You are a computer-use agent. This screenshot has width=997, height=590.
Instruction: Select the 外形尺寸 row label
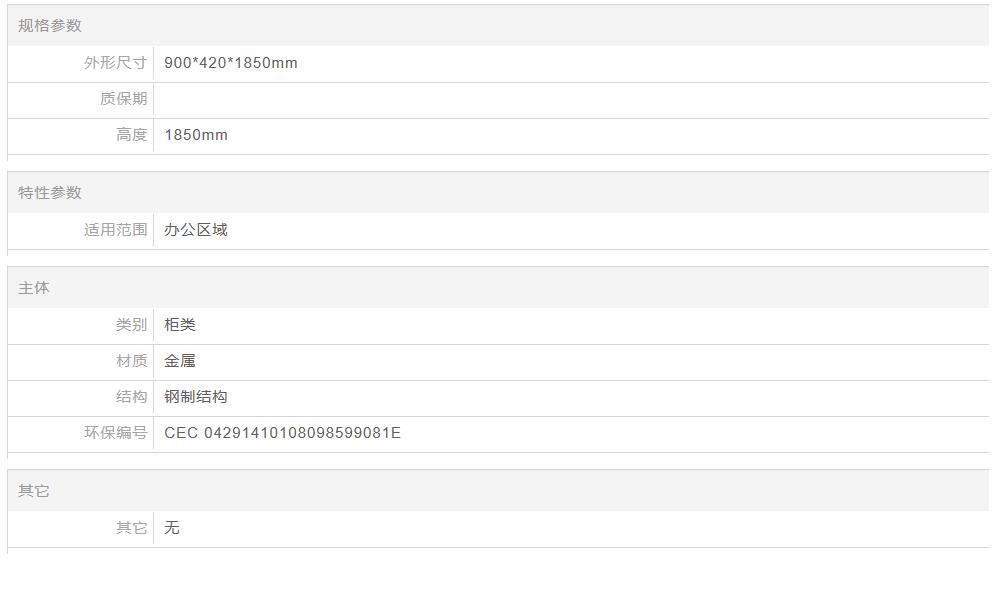click(115, 63)
